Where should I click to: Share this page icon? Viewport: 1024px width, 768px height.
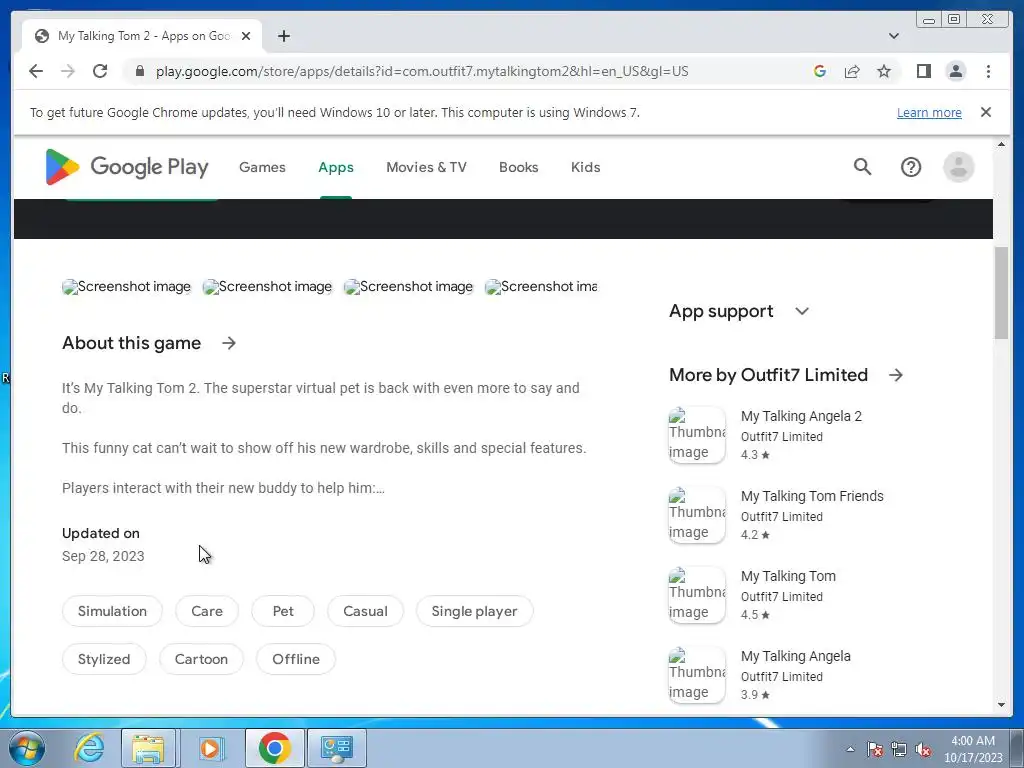(852, 71)
